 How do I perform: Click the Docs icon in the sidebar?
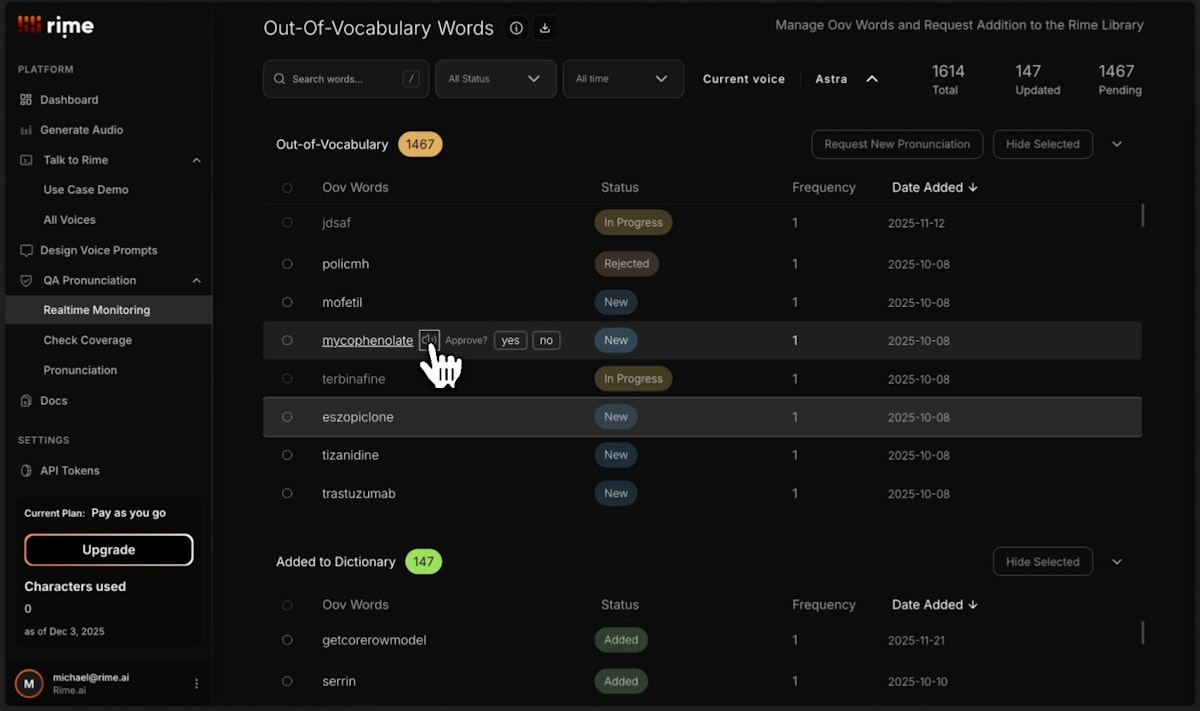coord(26,401)
